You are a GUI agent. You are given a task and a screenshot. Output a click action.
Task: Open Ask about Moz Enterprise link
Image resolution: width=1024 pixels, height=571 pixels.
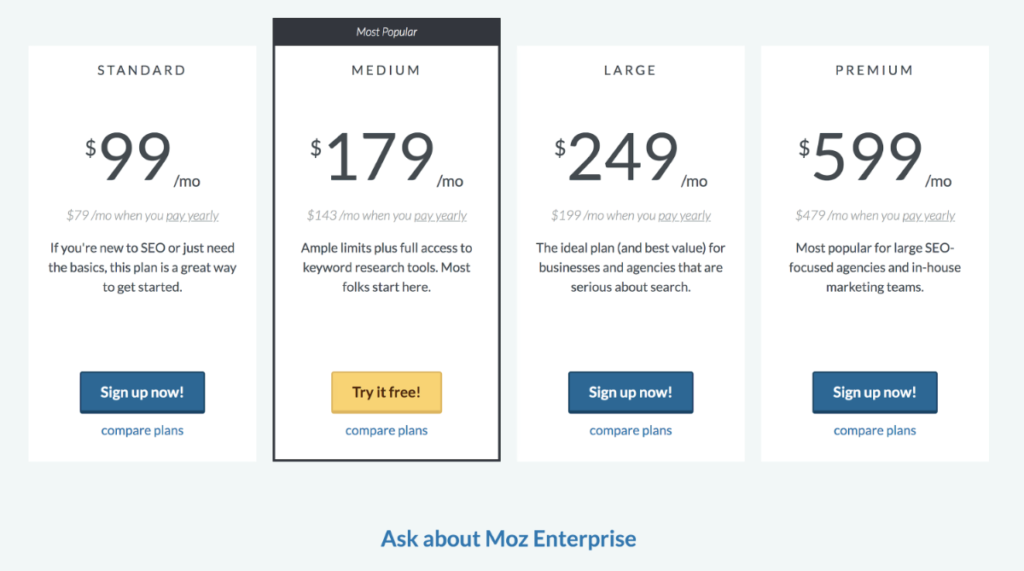pos(509,538)
